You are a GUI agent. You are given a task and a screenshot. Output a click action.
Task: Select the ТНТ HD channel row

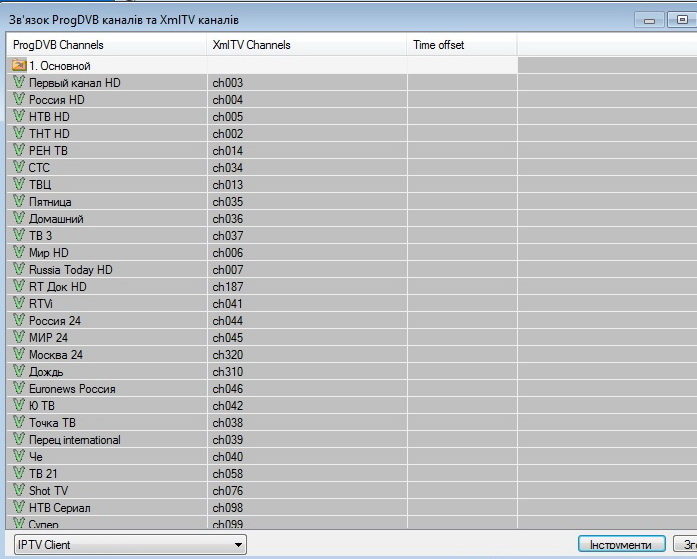coord(50,134)
